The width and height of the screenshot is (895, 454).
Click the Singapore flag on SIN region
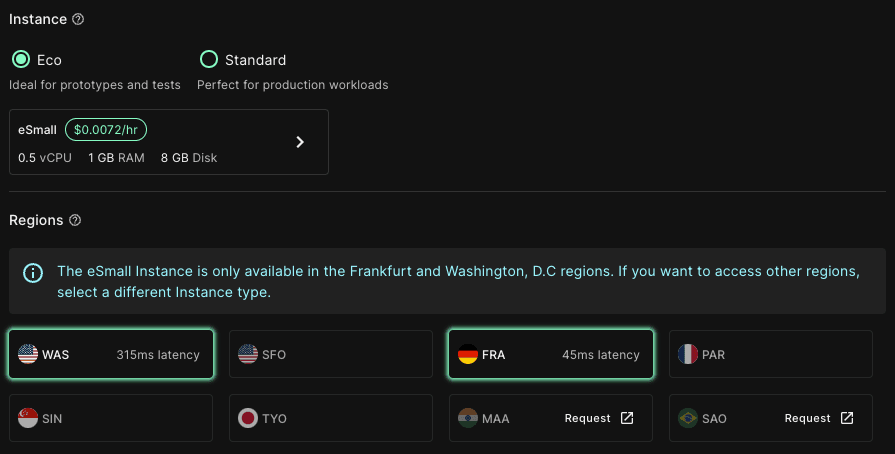tap(27, 418)
